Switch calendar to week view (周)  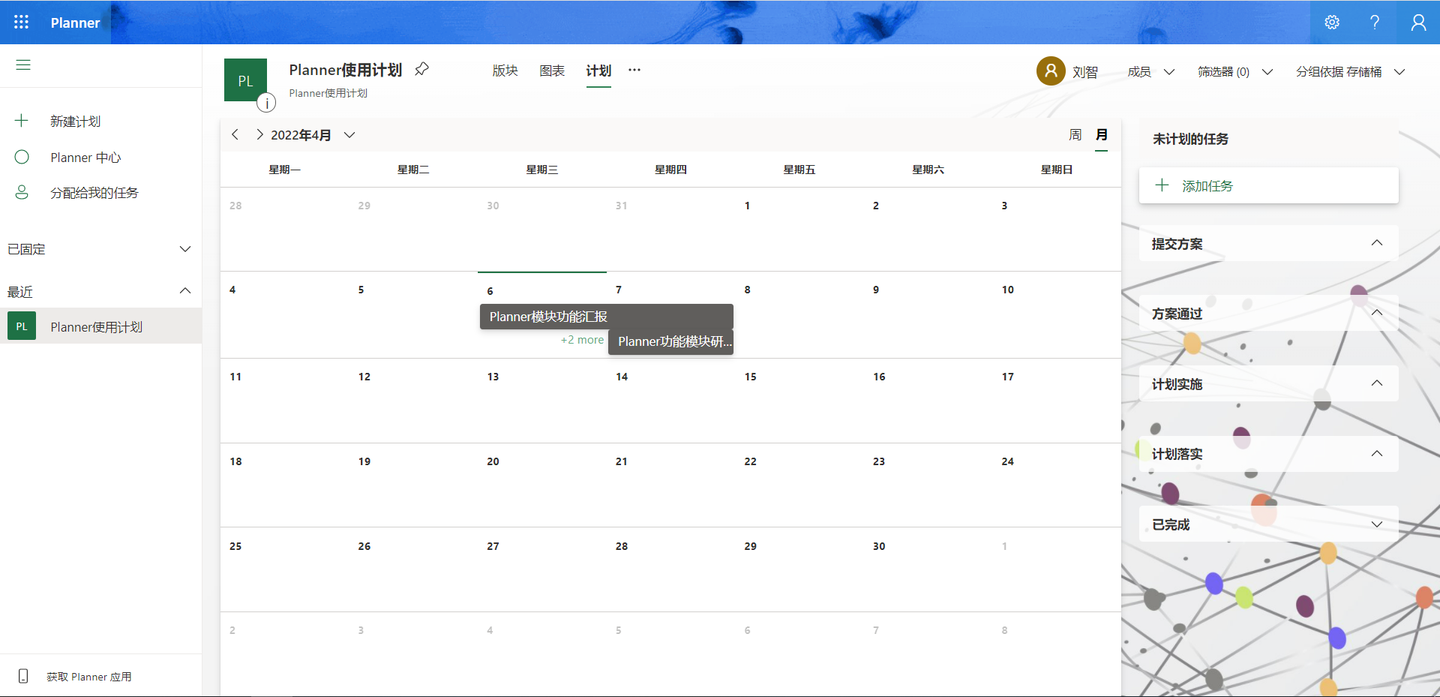coord(1075,135)
